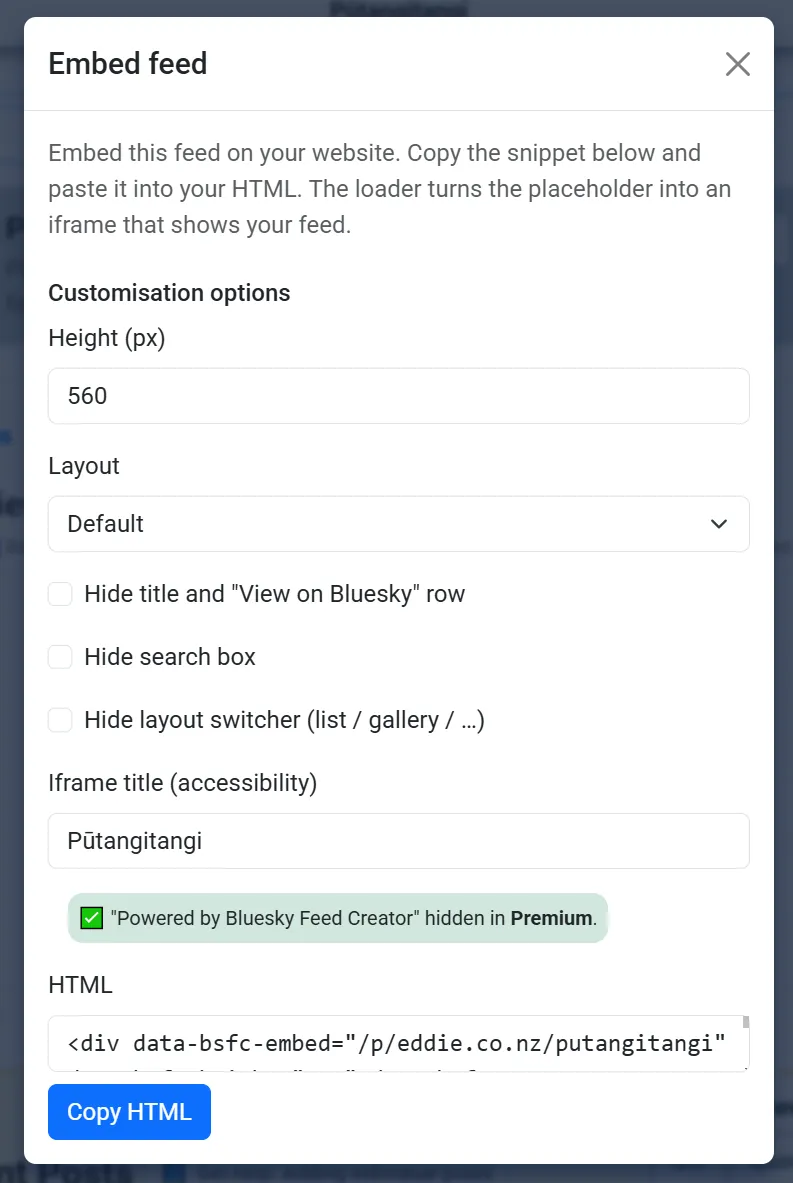Click the "HTML" label above the snippet
Image resolution: width=793 pixels, height=1183 pixels.
point(80,985)
